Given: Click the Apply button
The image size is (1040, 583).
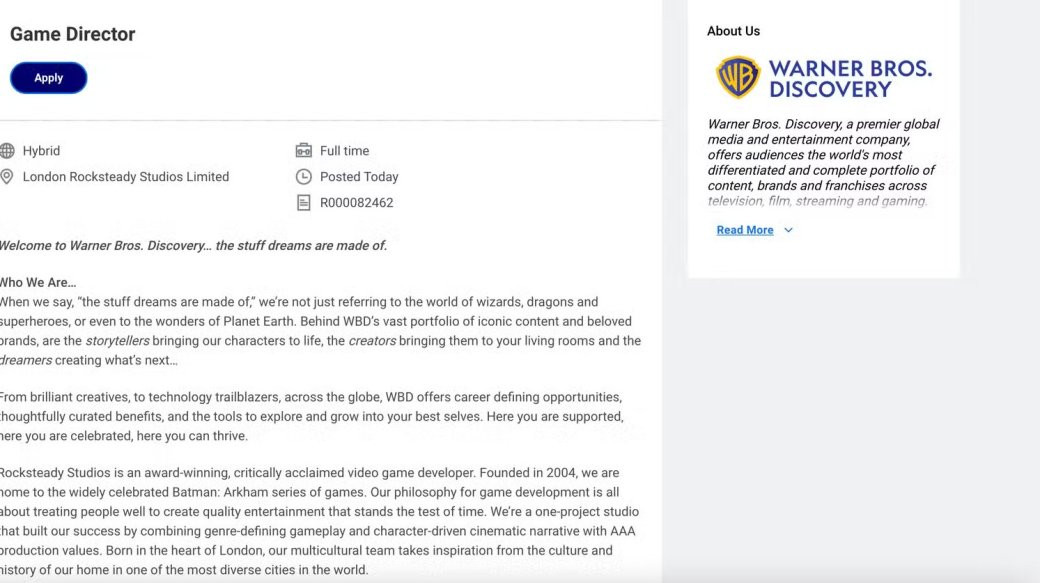Looking at the screenshot, I should tap(48, 78).
